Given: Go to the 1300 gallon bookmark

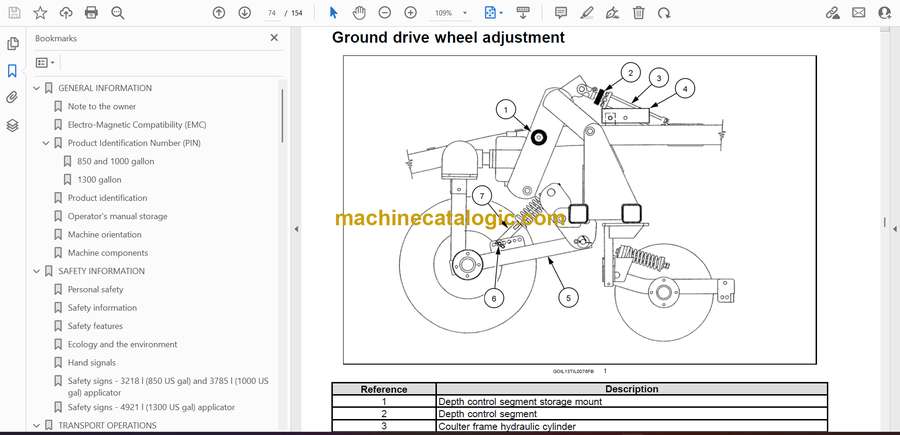Looking at the screenshot, I should coord(99,180).
